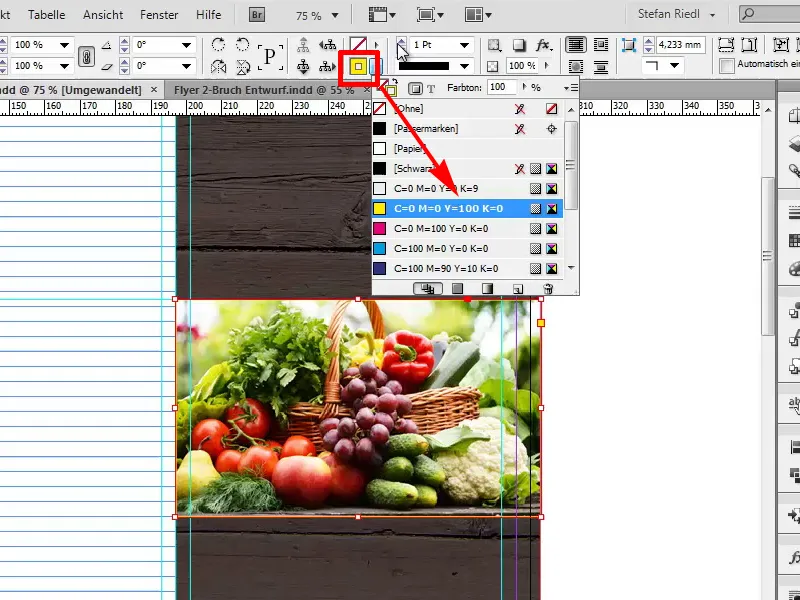
Task: Select wrap around bounding box icon
Action: click(602, 45)
